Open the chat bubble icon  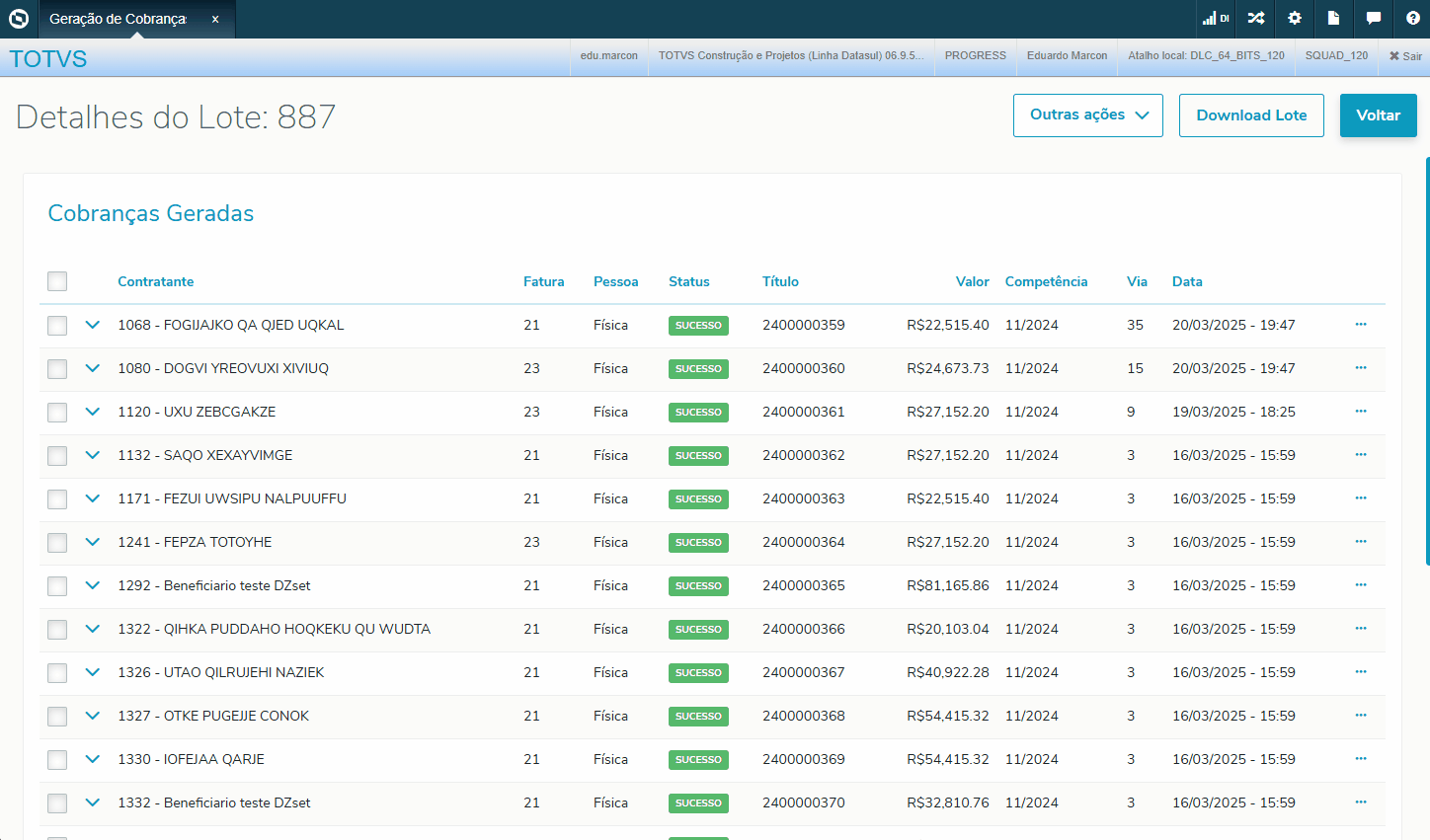pos(1373,18)
